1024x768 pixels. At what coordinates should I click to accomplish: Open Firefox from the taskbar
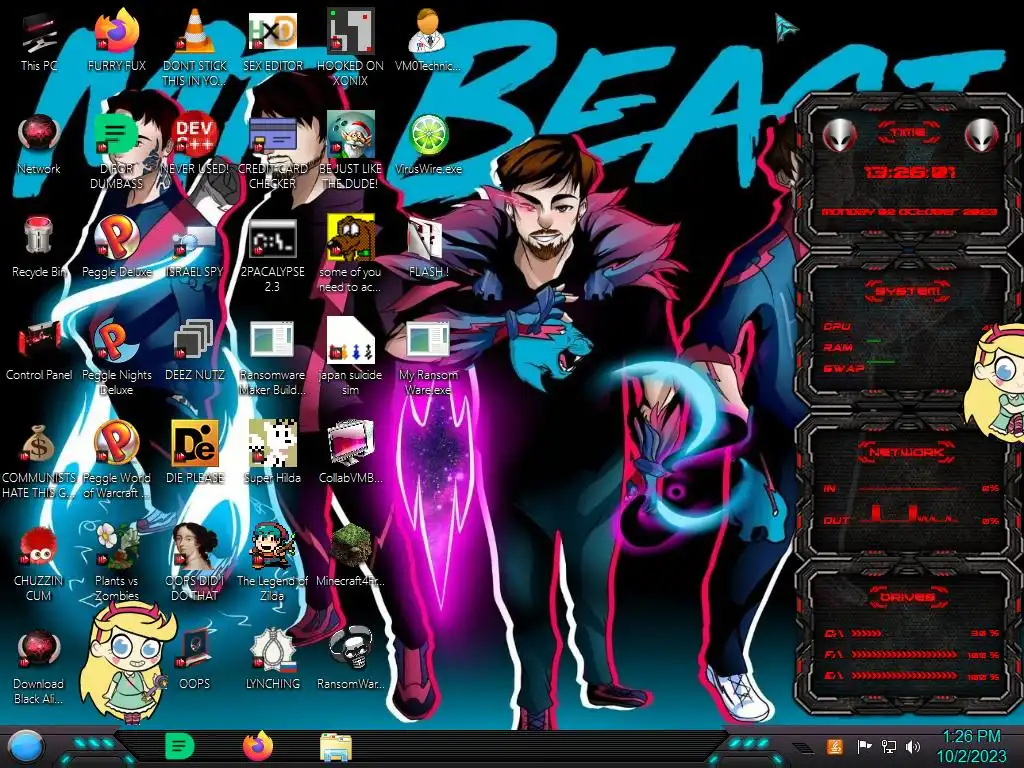coord(258,746)
